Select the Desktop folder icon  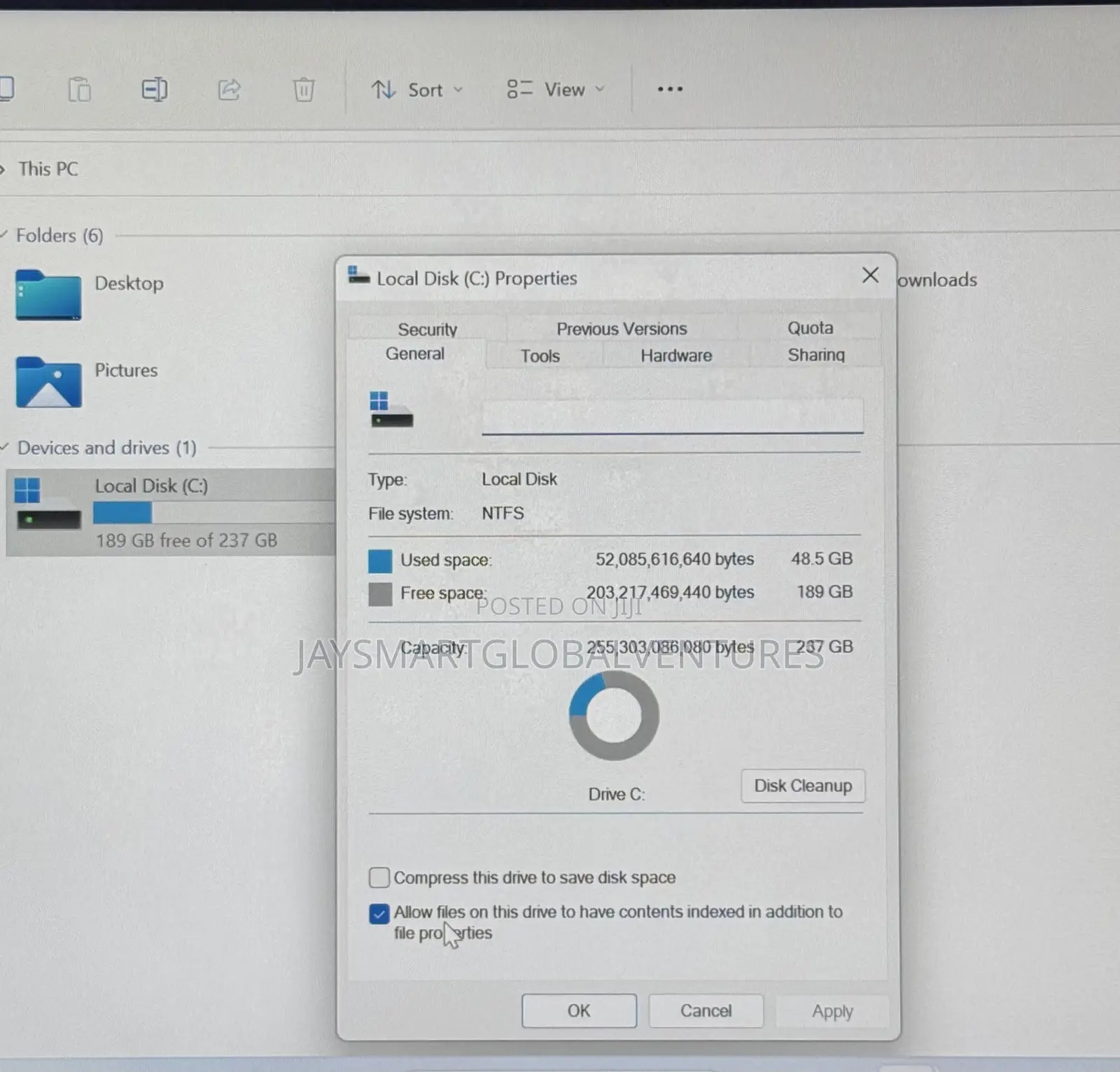[48, 295]
